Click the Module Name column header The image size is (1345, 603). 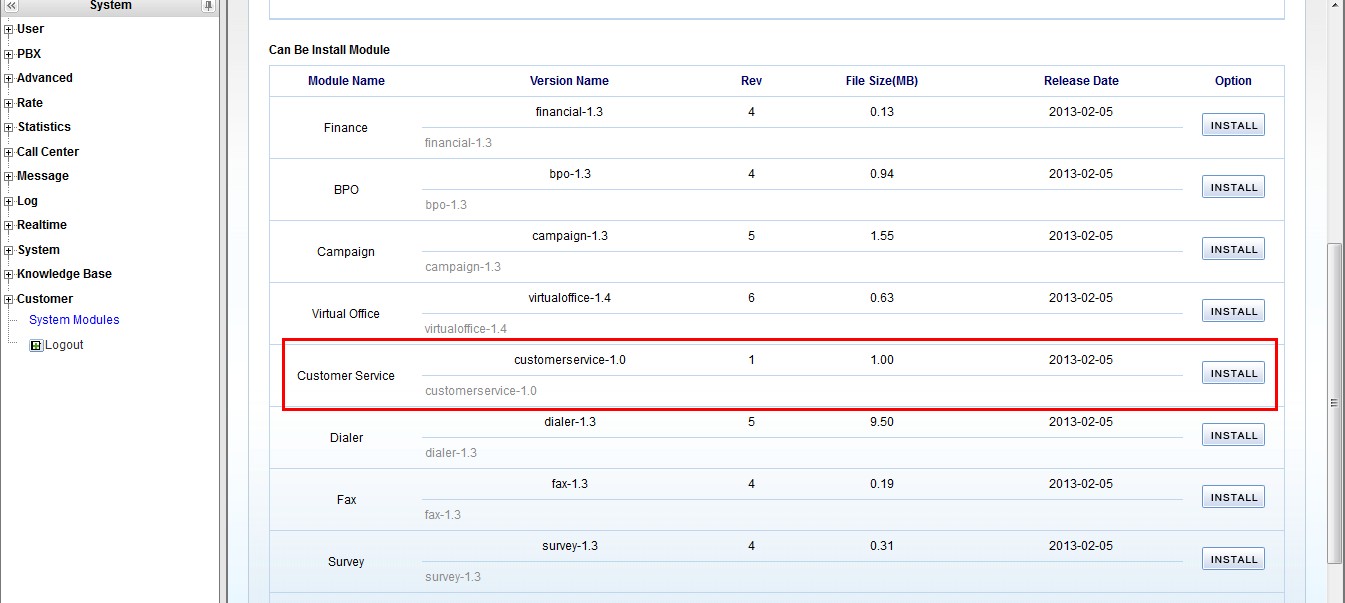point(346,81)
